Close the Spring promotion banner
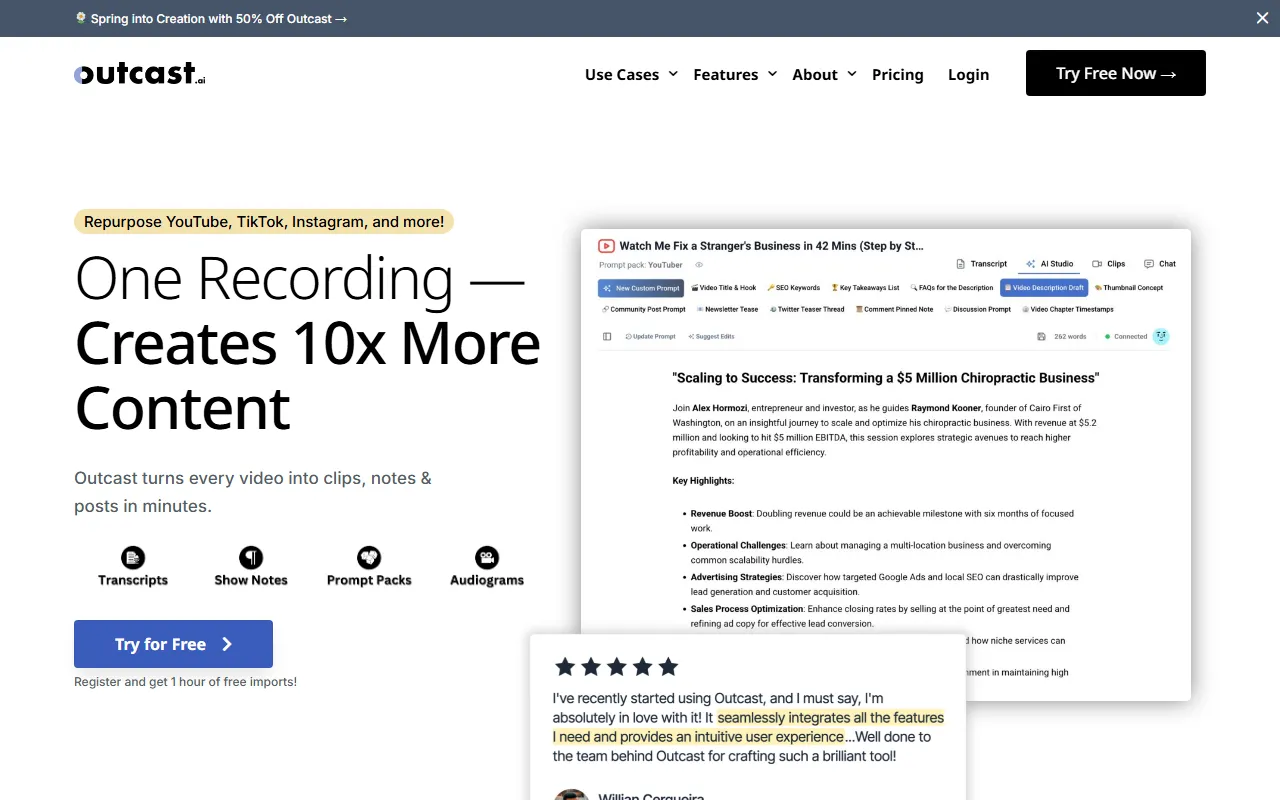The image size is (1280, 800). click(1262, 18)
